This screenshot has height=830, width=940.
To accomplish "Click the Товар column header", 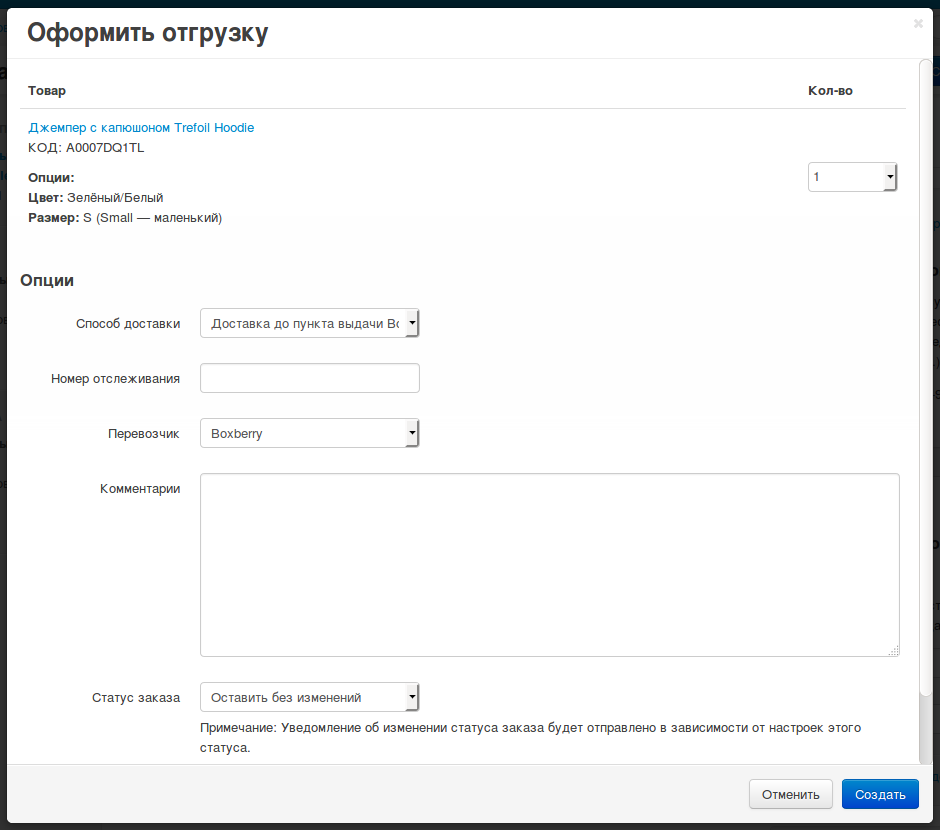I will [47, 91].
